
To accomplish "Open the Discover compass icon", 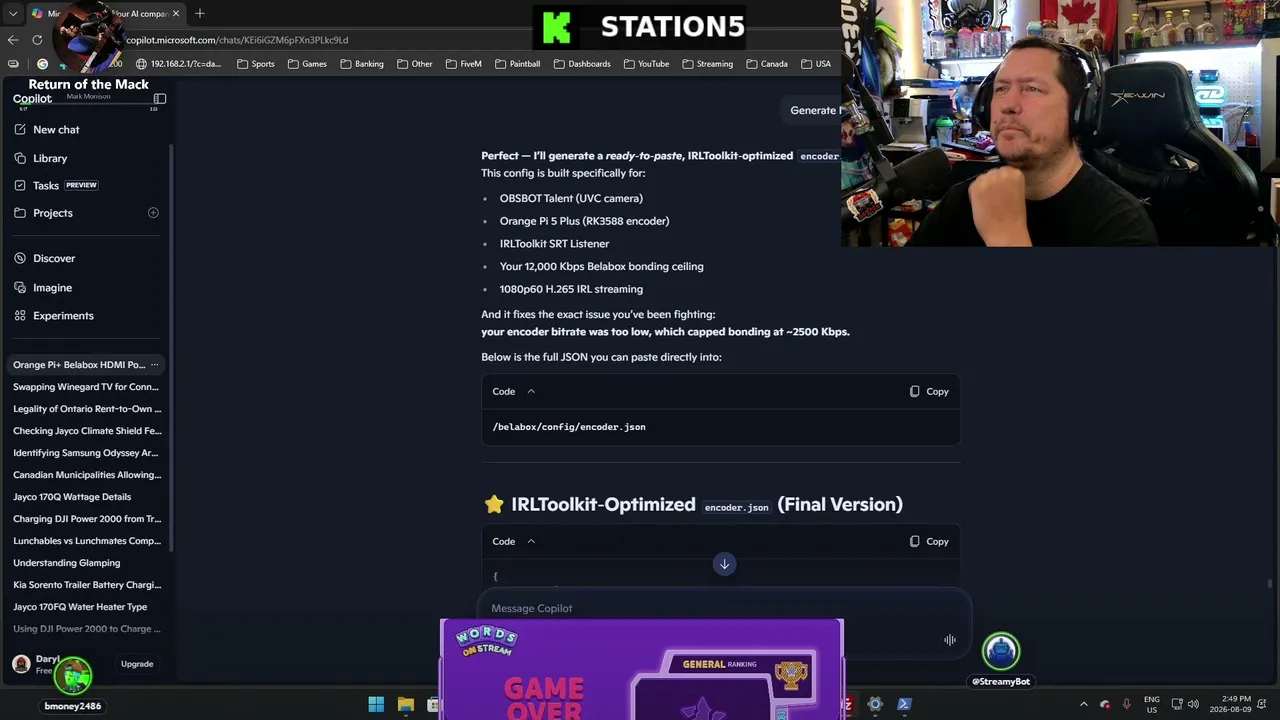I will (20, 258).
